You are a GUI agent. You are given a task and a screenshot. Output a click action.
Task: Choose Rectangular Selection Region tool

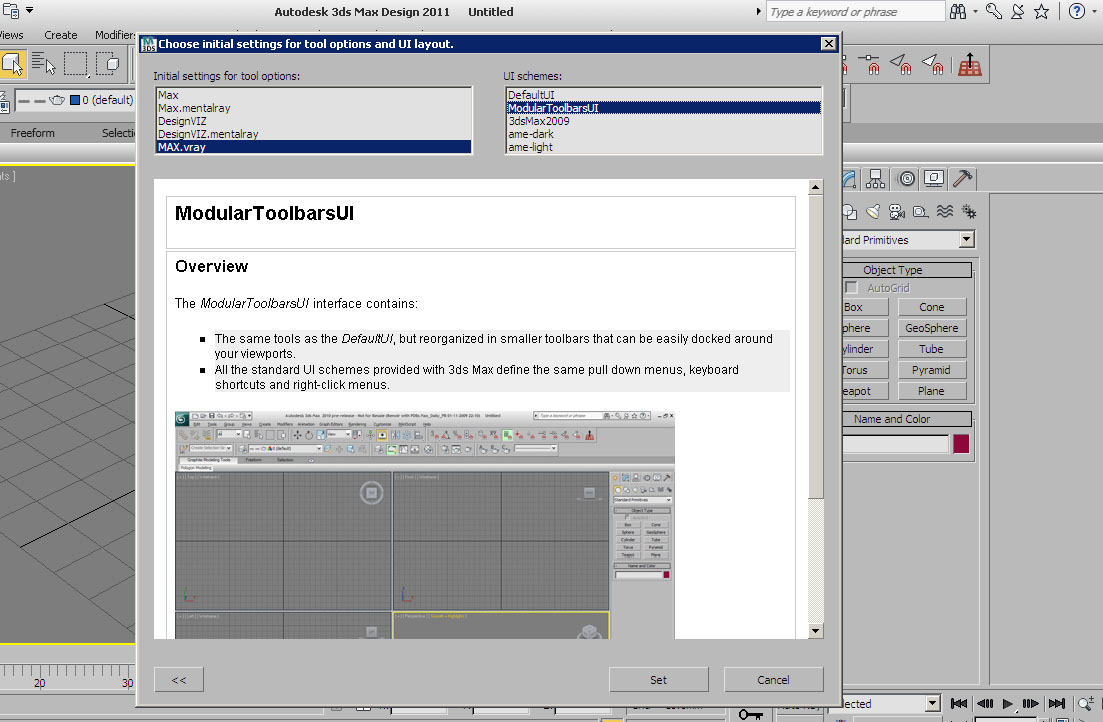tap(75, 64)
